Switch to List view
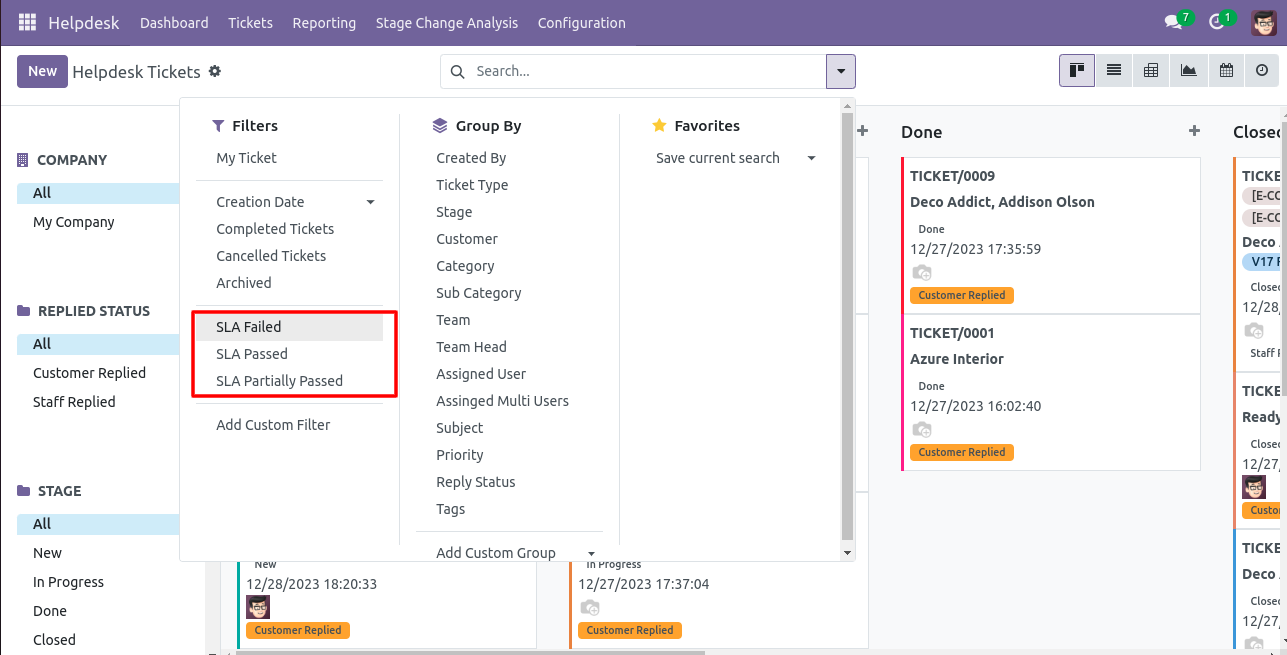The image size is (1287, 655). tap(1114, 71)
